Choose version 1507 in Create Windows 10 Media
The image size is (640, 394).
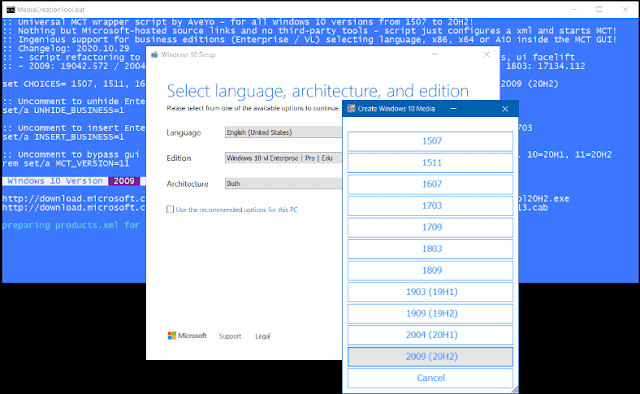(x=430, y=141)
